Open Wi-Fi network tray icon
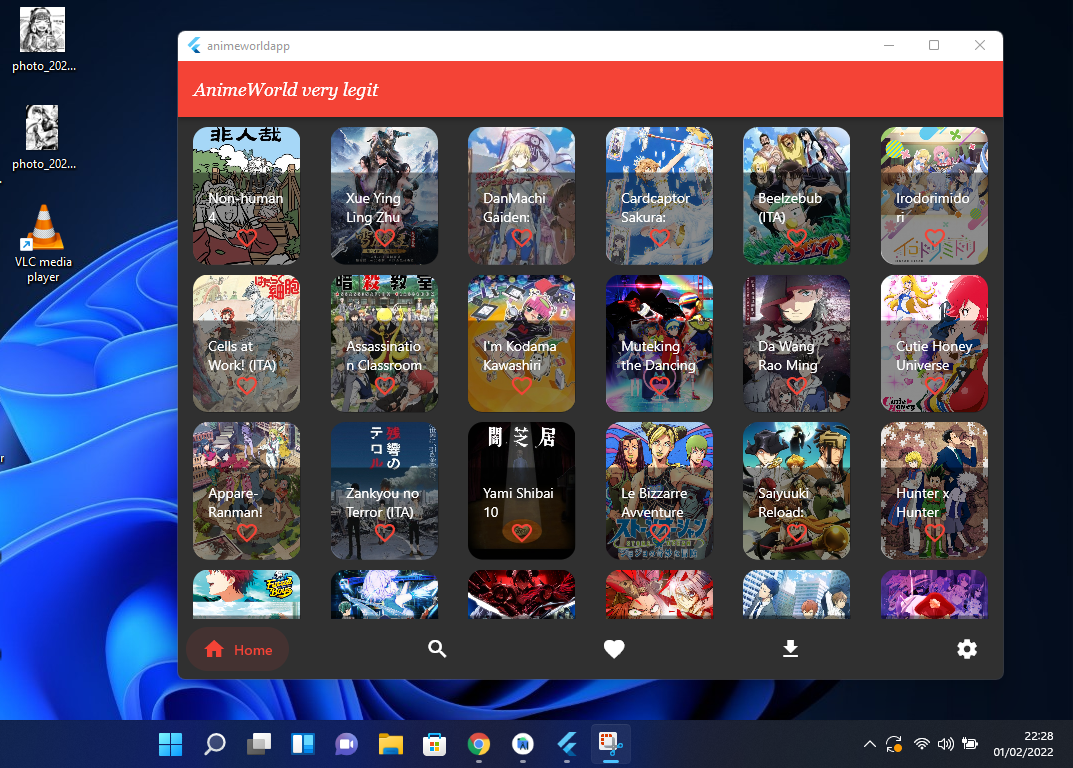 pyautogui.click(x=922, y=744)
